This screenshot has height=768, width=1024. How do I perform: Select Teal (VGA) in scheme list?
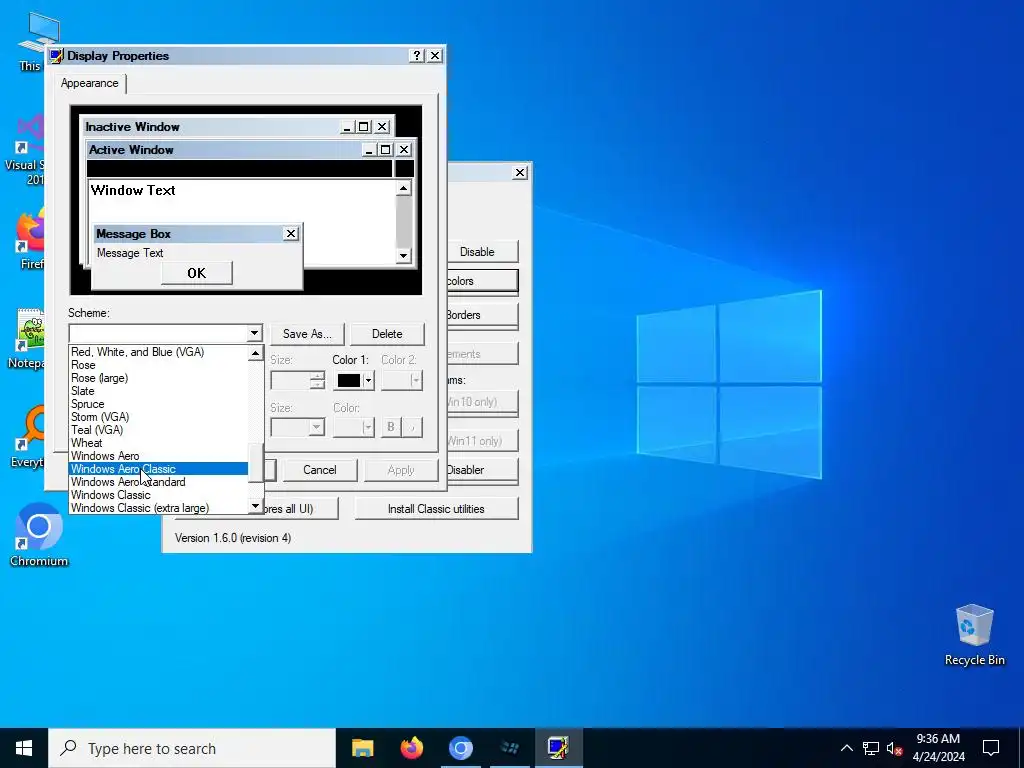coord(158,430)
